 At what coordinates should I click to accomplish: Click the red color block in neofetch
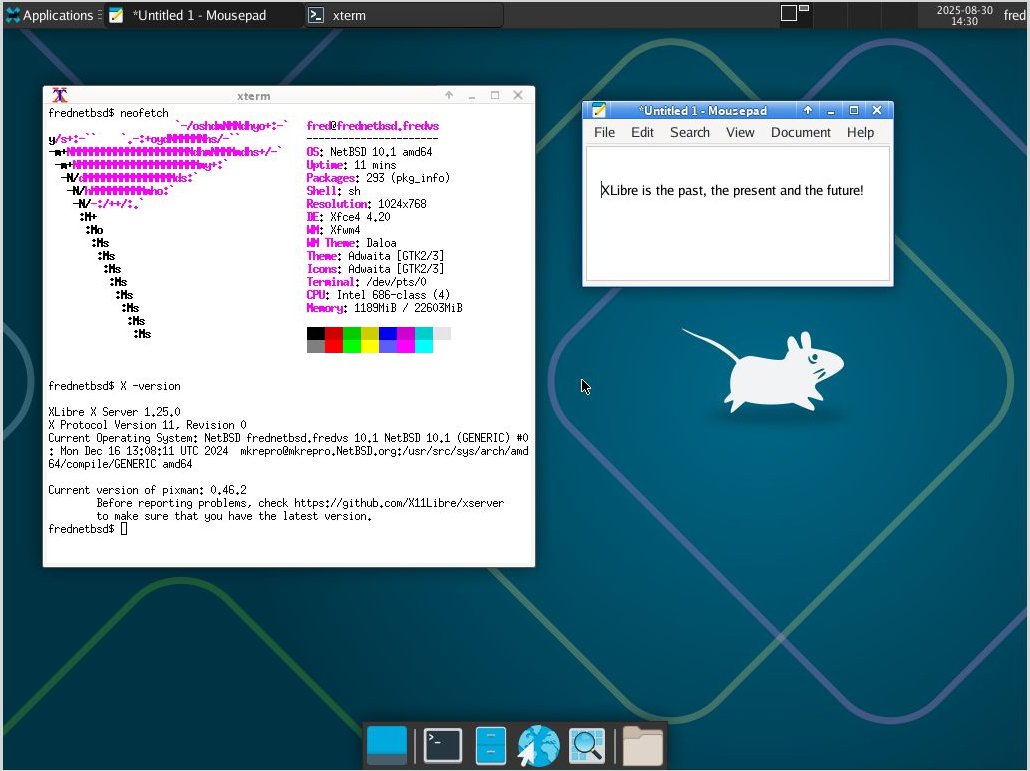pos(334,334)
